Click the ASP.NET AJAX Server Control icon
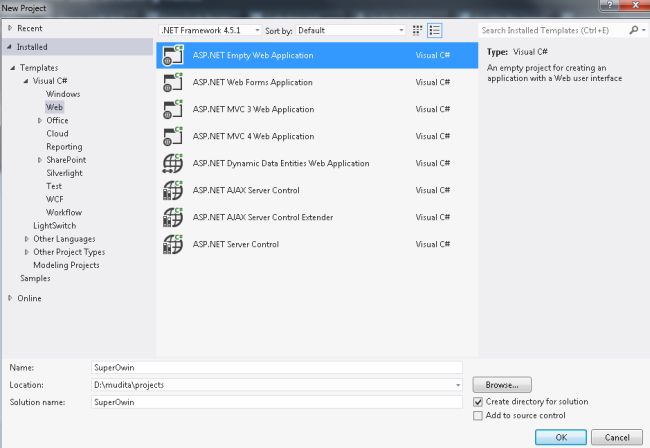 pyautogui.click(x=173, y=190)
